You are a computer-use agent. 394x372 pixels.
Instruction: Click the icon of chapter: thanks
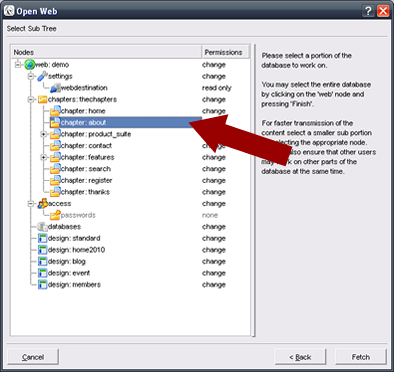tap(55, 192)
